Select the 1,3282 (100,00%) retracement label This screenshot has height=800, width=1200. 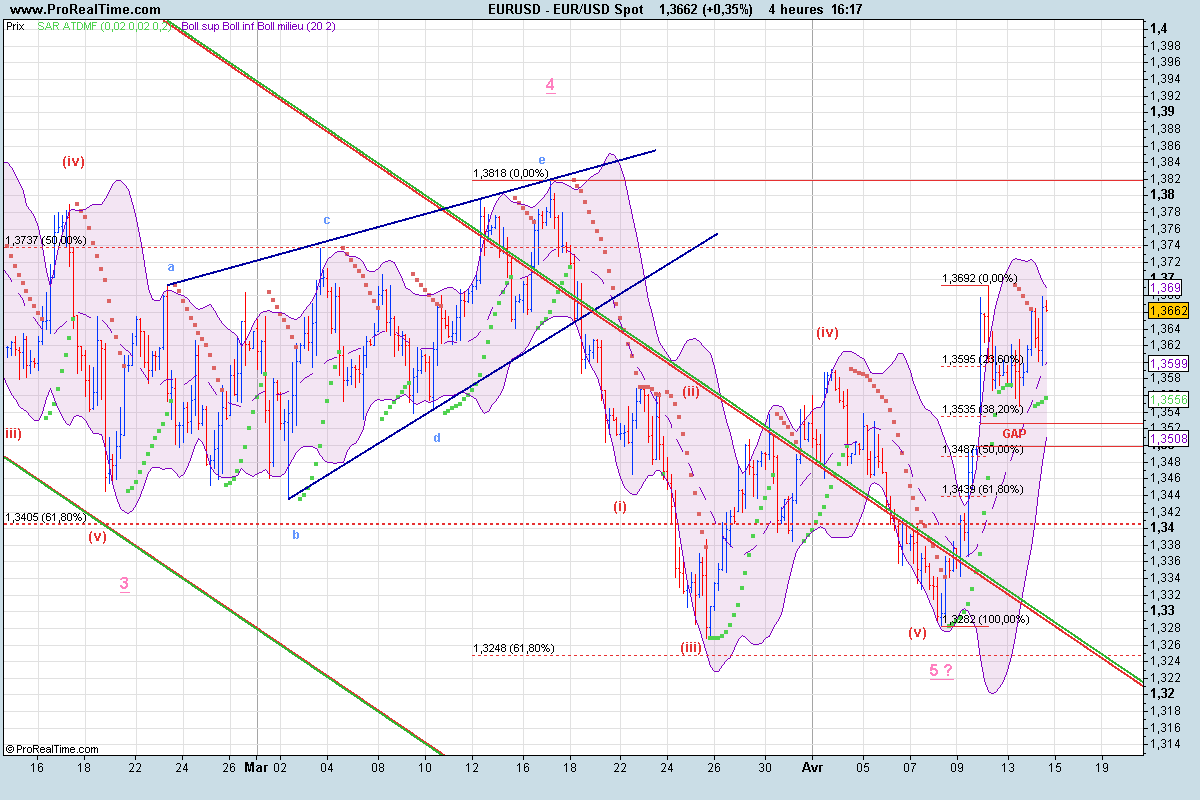(986, 619)
